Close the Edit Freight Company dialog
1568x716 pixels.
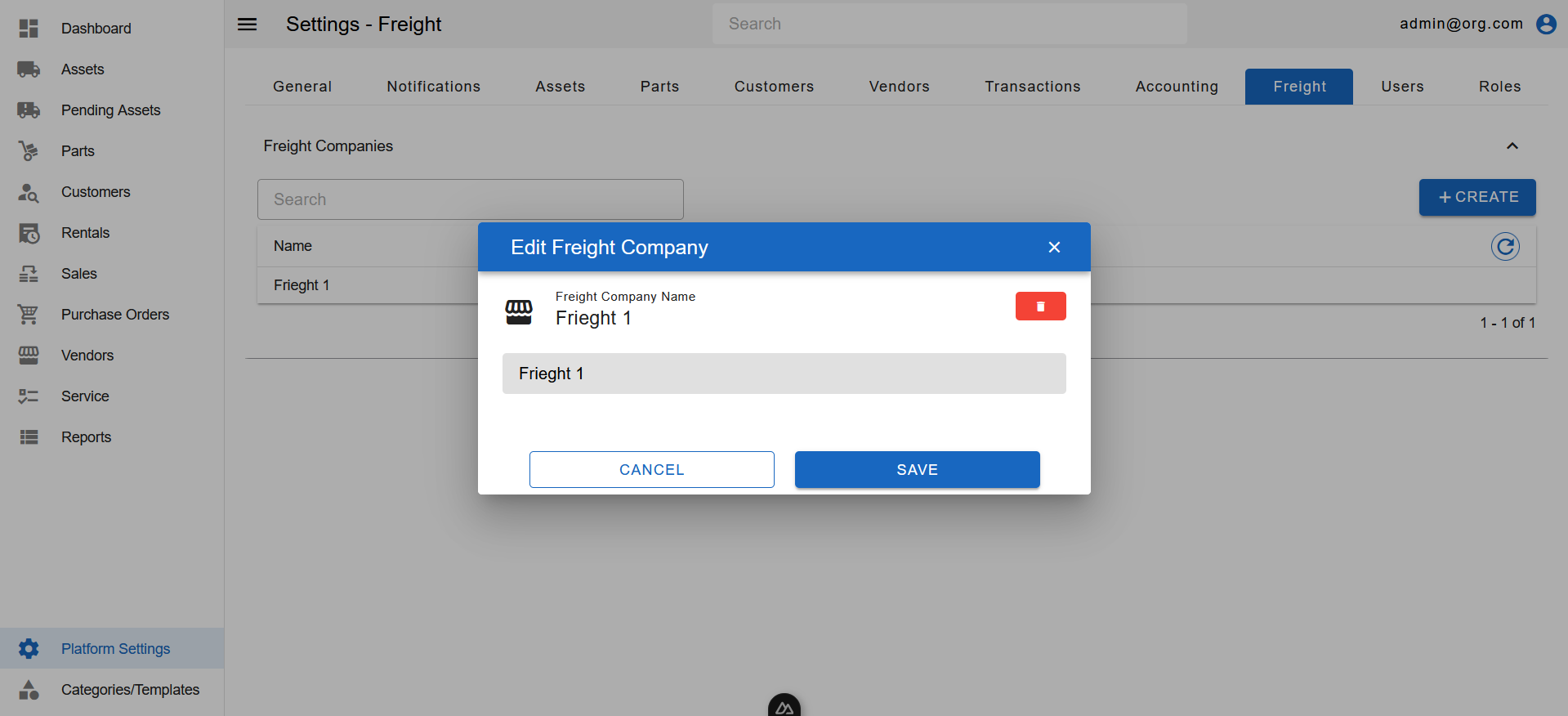click(x=1054, y=247)
